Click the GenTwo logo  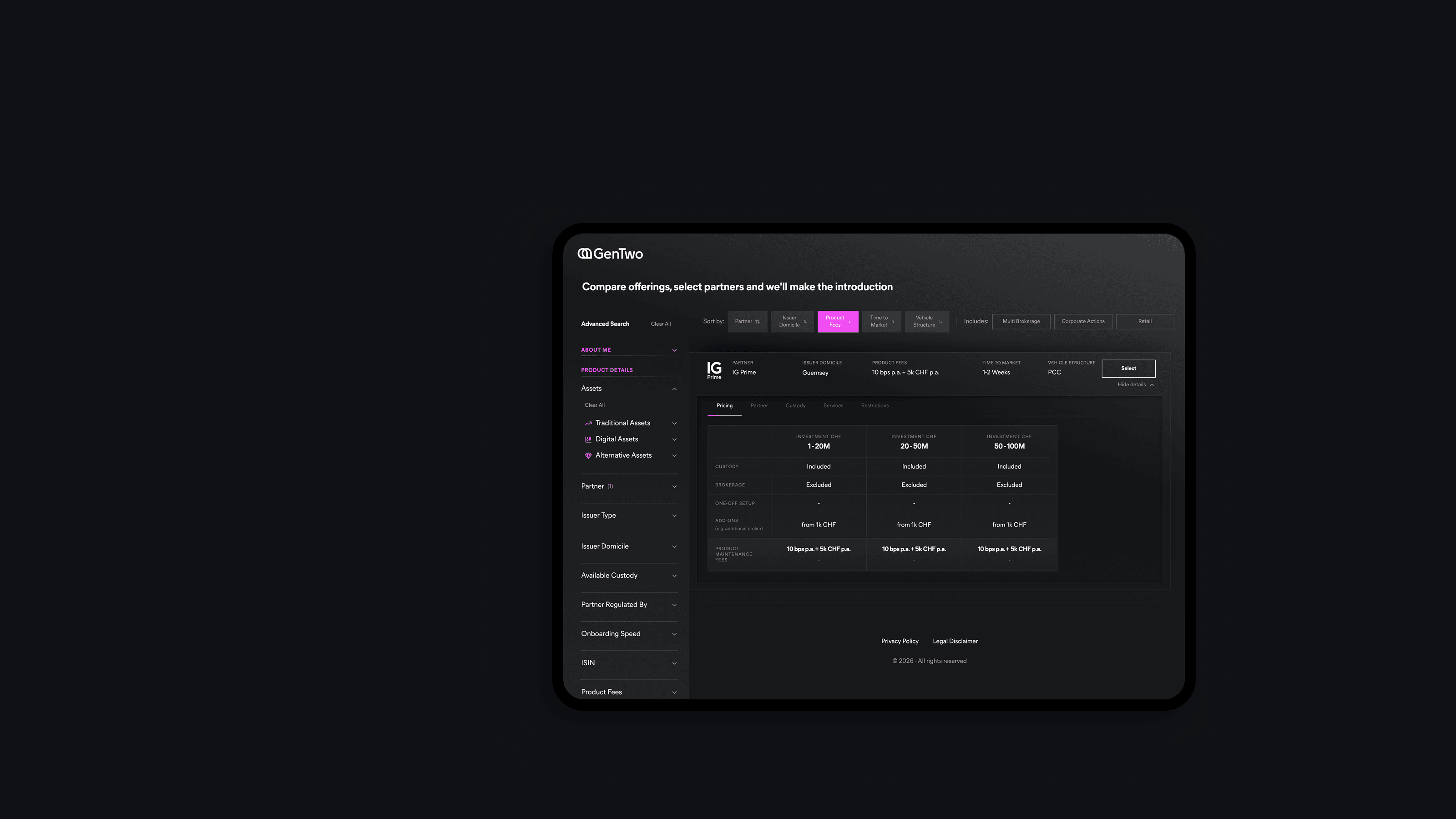coord(610,254)
